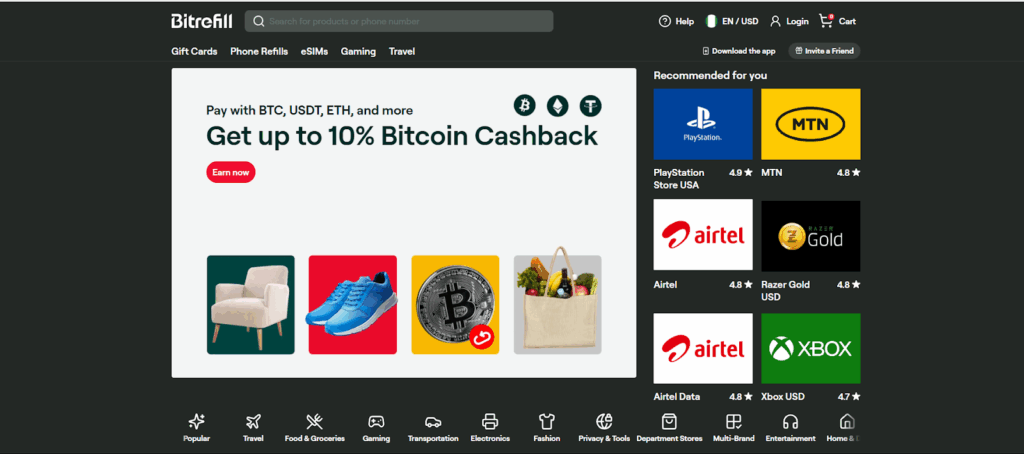Click the Invite a Friend button
Image resolution: width=1024 pixels, height=454 pixels.
[824, 51]
